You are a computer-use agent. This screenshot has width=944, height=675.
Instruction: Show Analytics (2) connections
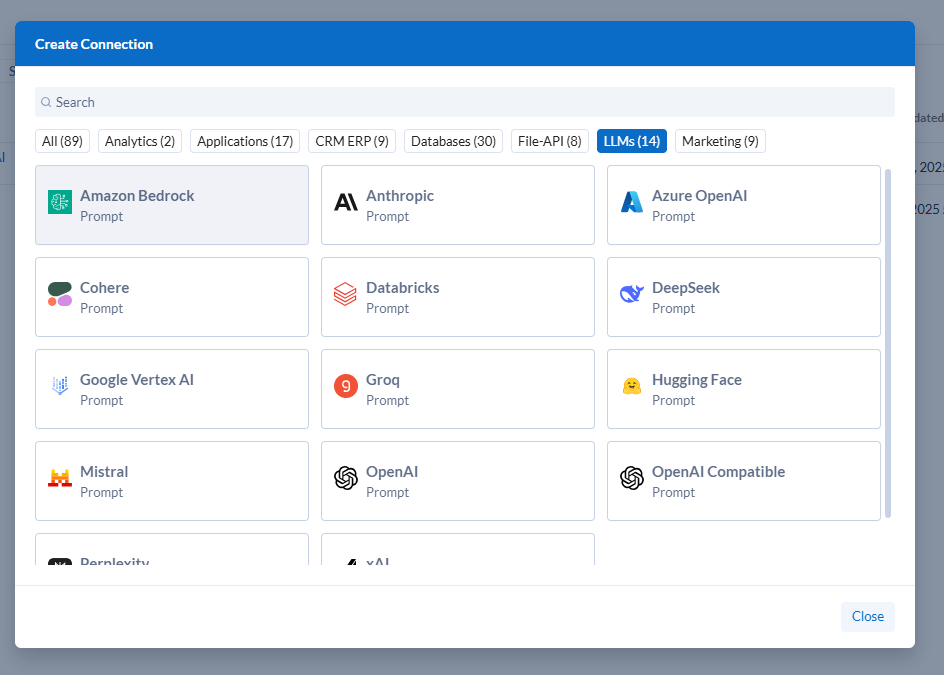(140, 141)
